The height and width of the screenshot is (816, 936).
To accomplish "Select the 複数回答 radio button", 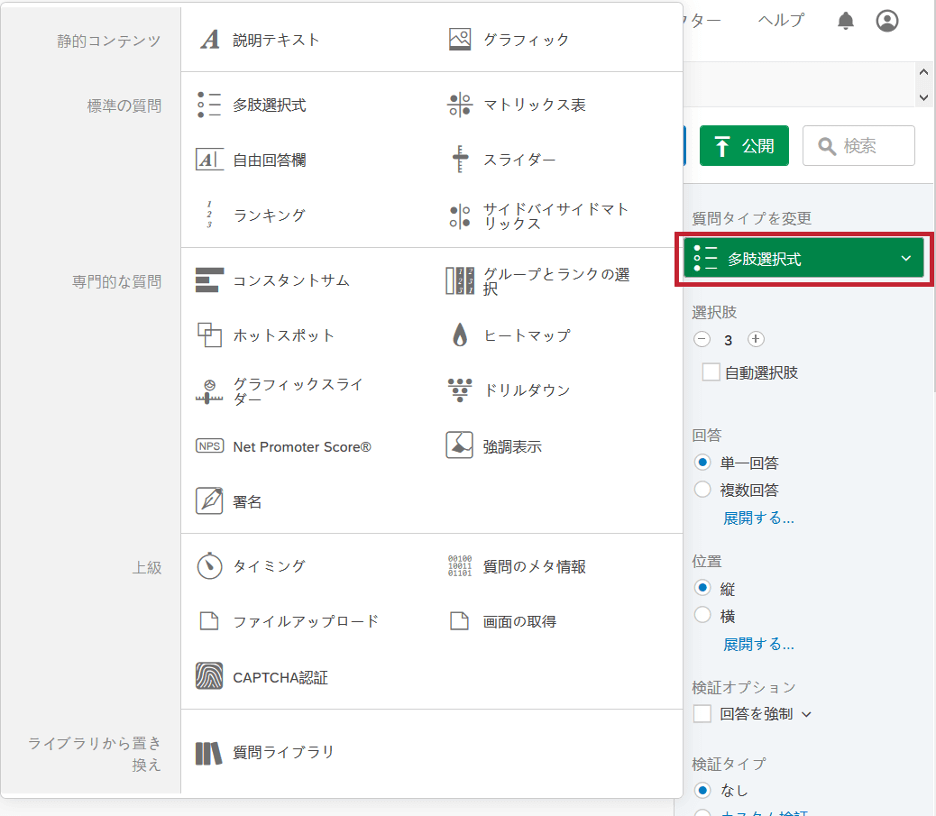I will (703, 489).
